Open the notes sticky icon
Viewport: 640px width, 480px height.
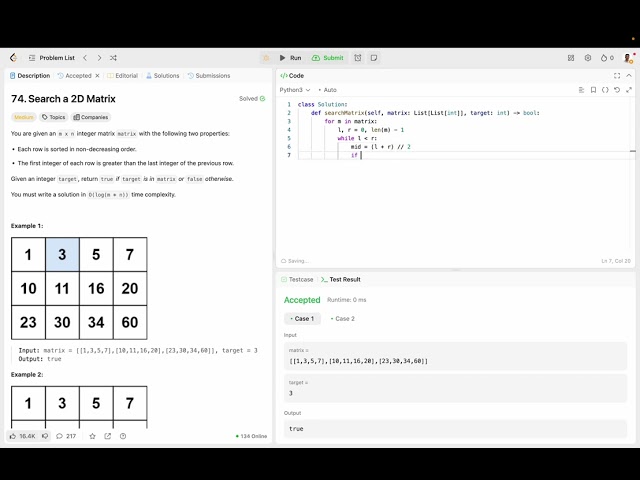[x=374, y=58]
